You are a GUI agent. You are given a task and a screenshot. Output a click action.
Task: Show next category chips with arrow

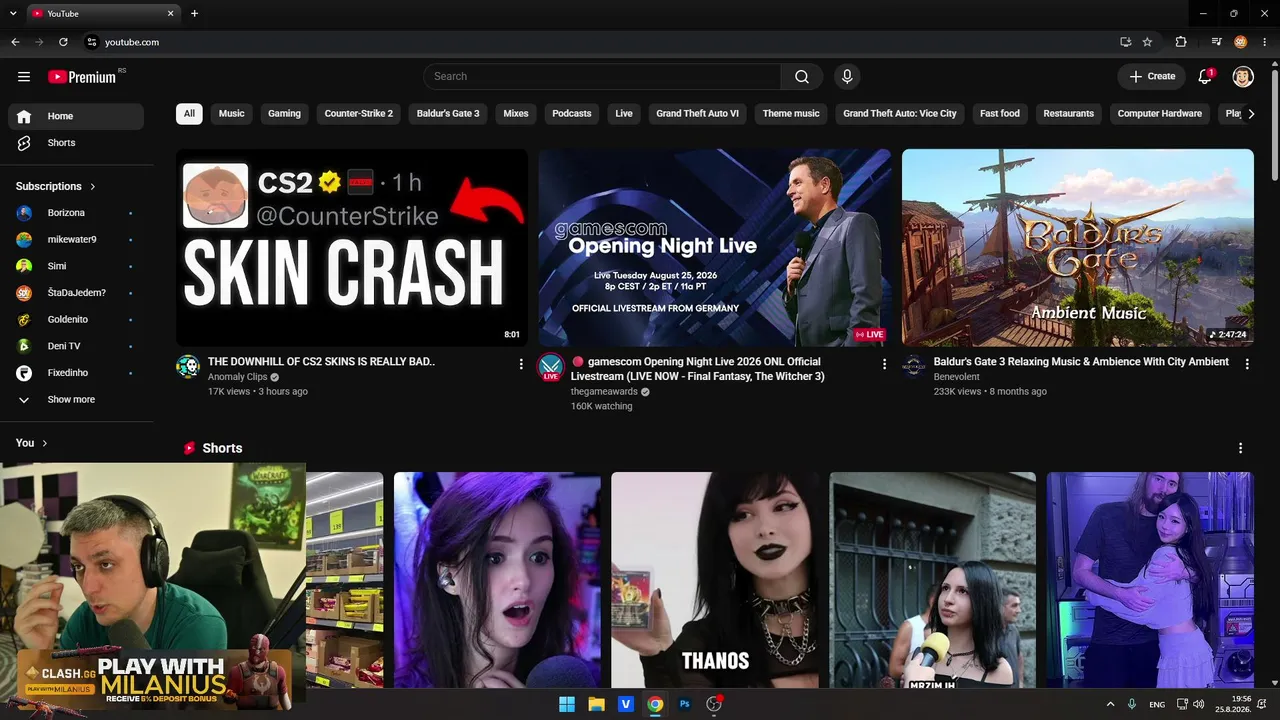click(1251, 114)
